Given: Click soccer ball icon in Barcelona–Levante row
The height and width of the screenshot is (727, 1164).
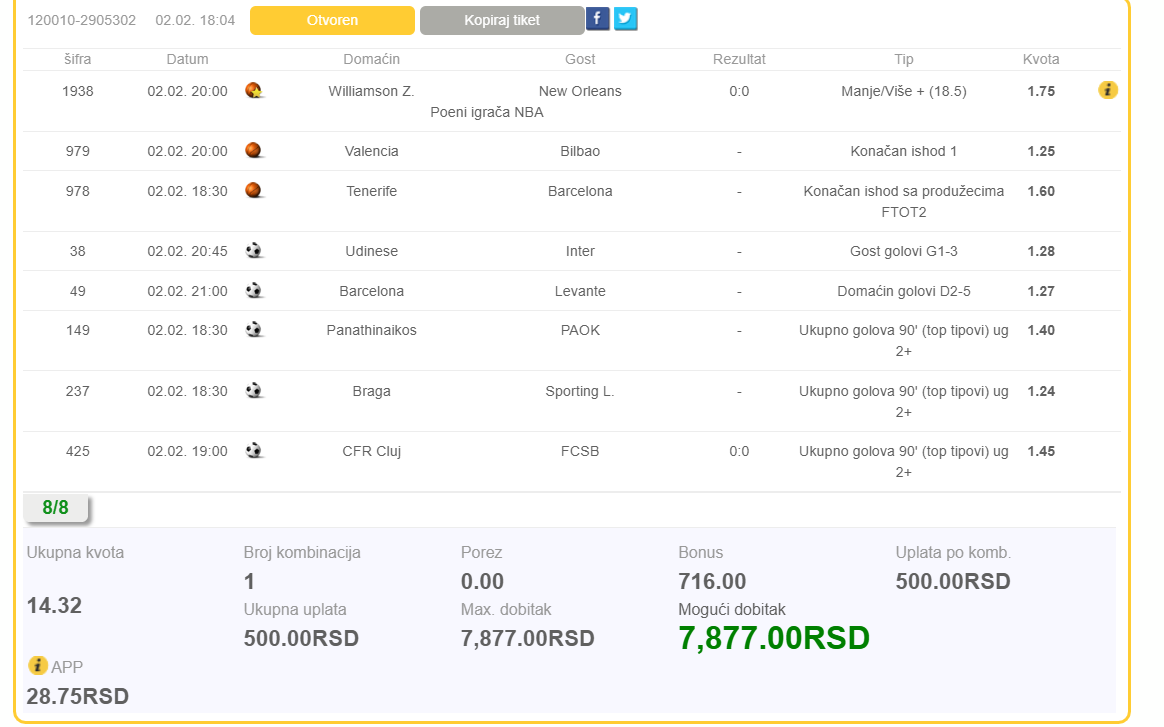Looking at the screenshot, I should point(254,291).
